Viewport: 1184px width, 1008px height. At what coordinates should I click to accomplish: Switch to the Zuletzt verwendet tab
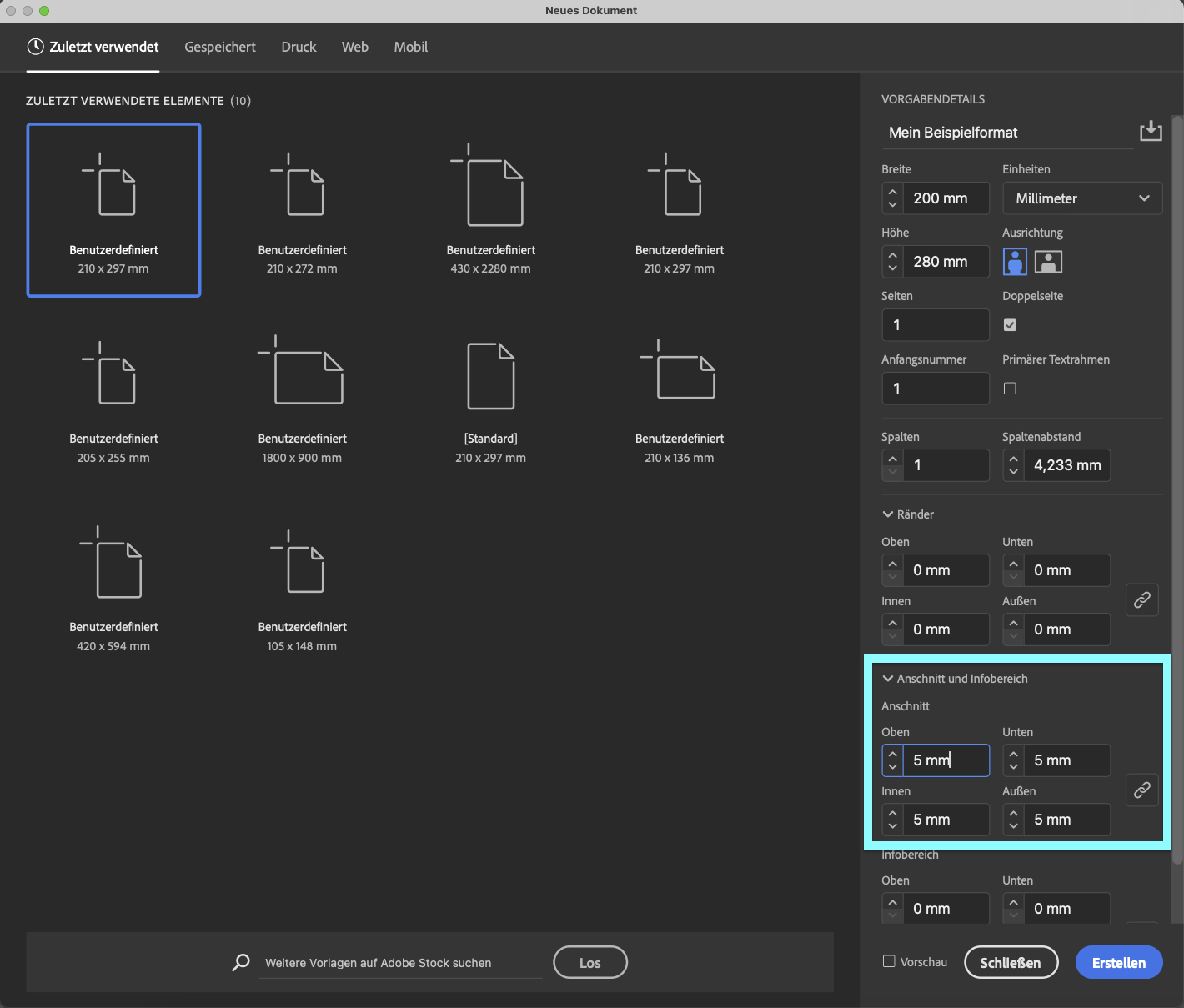[93, 47]
